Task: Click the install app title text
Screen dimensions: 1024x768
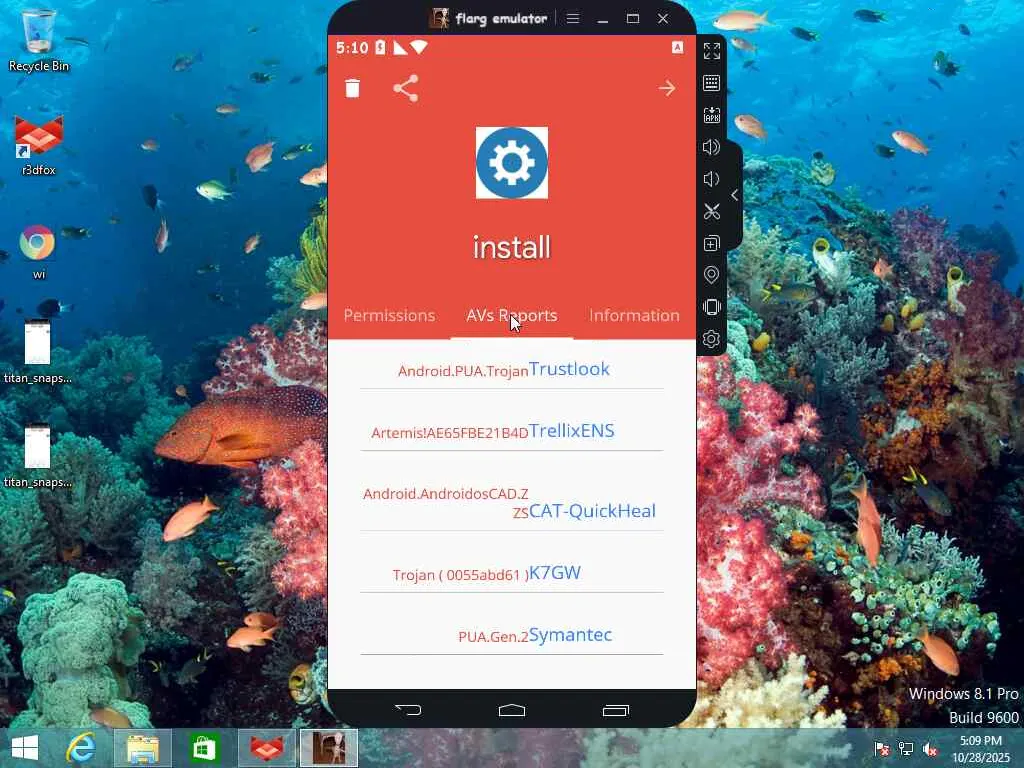Action: (x=511, y=248)
